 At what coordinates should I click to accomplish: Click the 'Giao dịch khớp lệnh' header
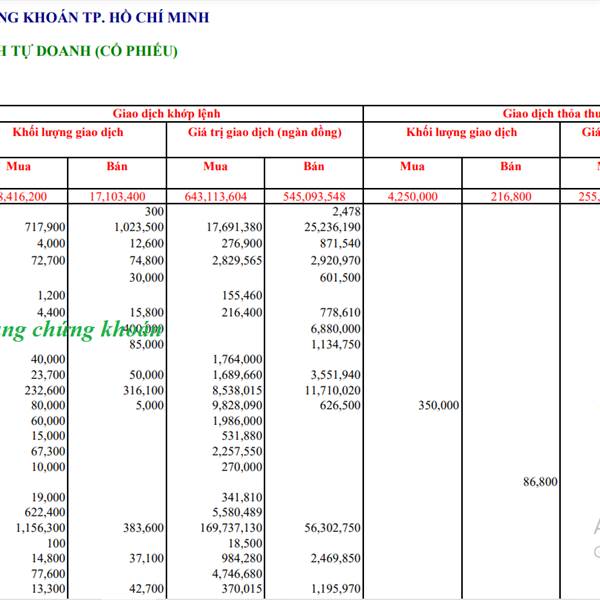[166, 114]
